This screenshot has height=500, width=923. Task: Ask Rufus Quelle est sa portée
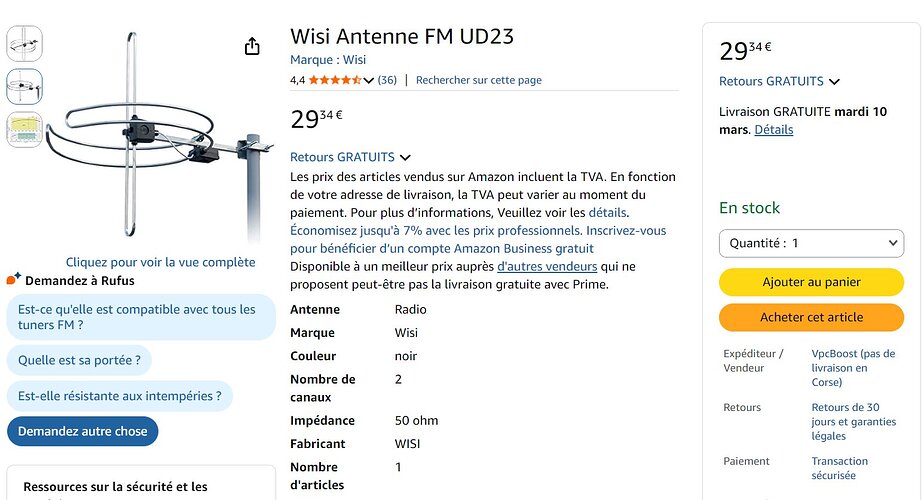coord(79,360)
